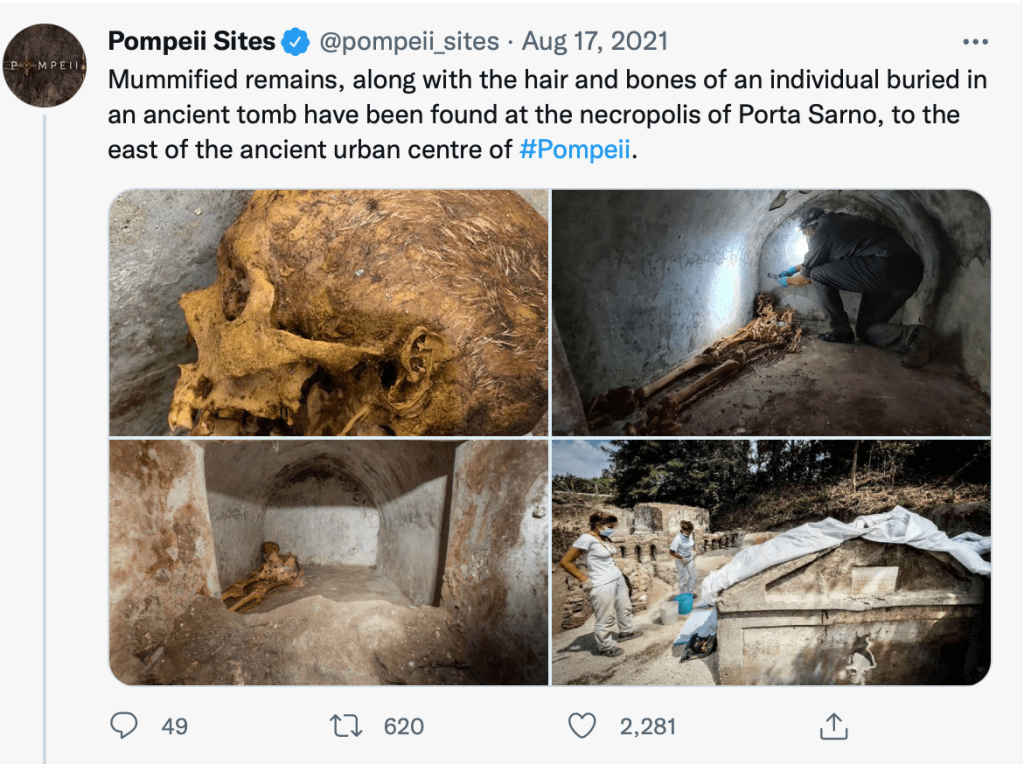The width and height of the screenshot is (1024, 764).
Task: Click the 49 replies count
Action: (x=174, y=727)
